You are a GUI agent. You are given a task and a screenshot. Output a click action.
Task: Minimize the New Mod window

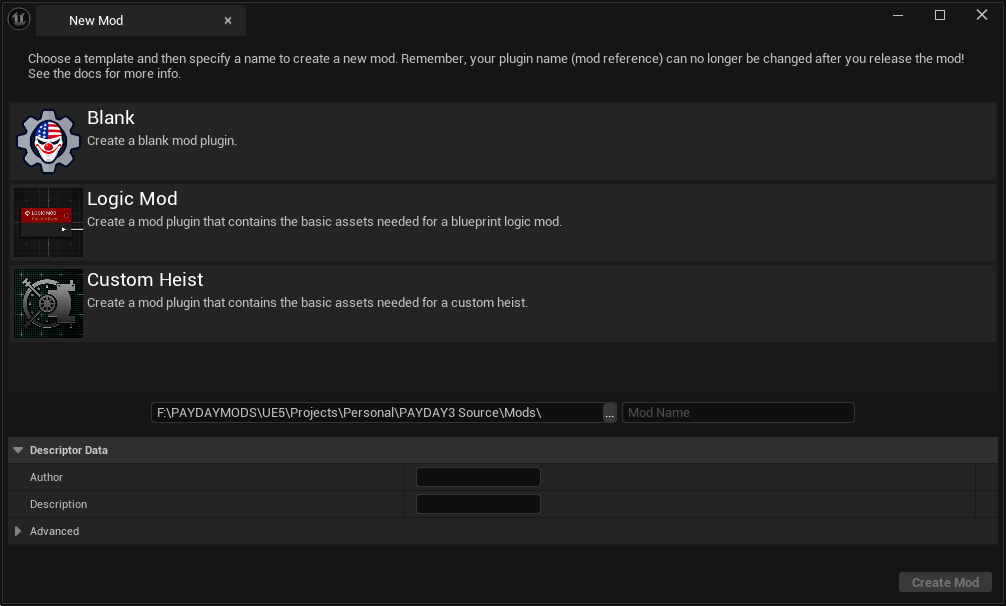pos(898,15)
